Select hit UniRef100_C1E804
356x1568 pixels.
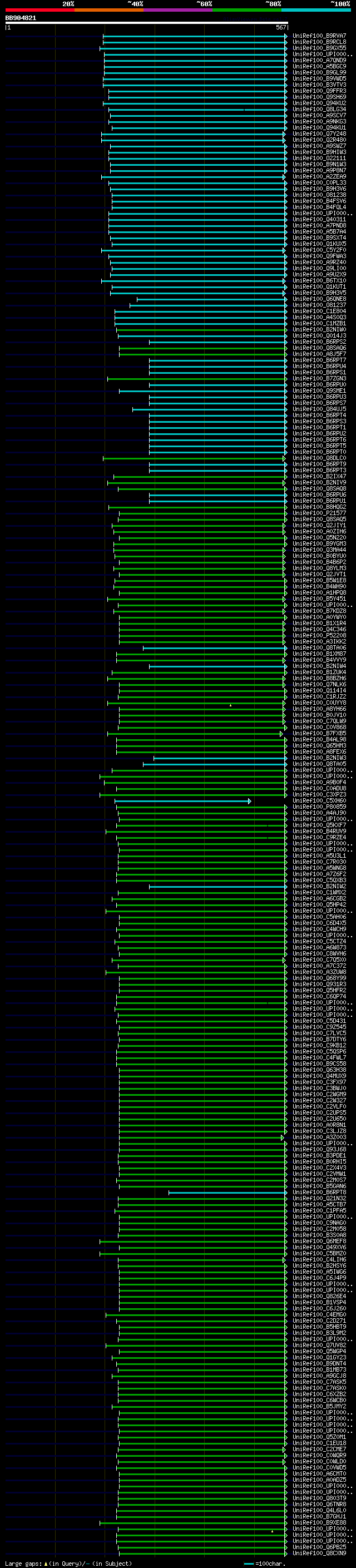pos(319,311)
